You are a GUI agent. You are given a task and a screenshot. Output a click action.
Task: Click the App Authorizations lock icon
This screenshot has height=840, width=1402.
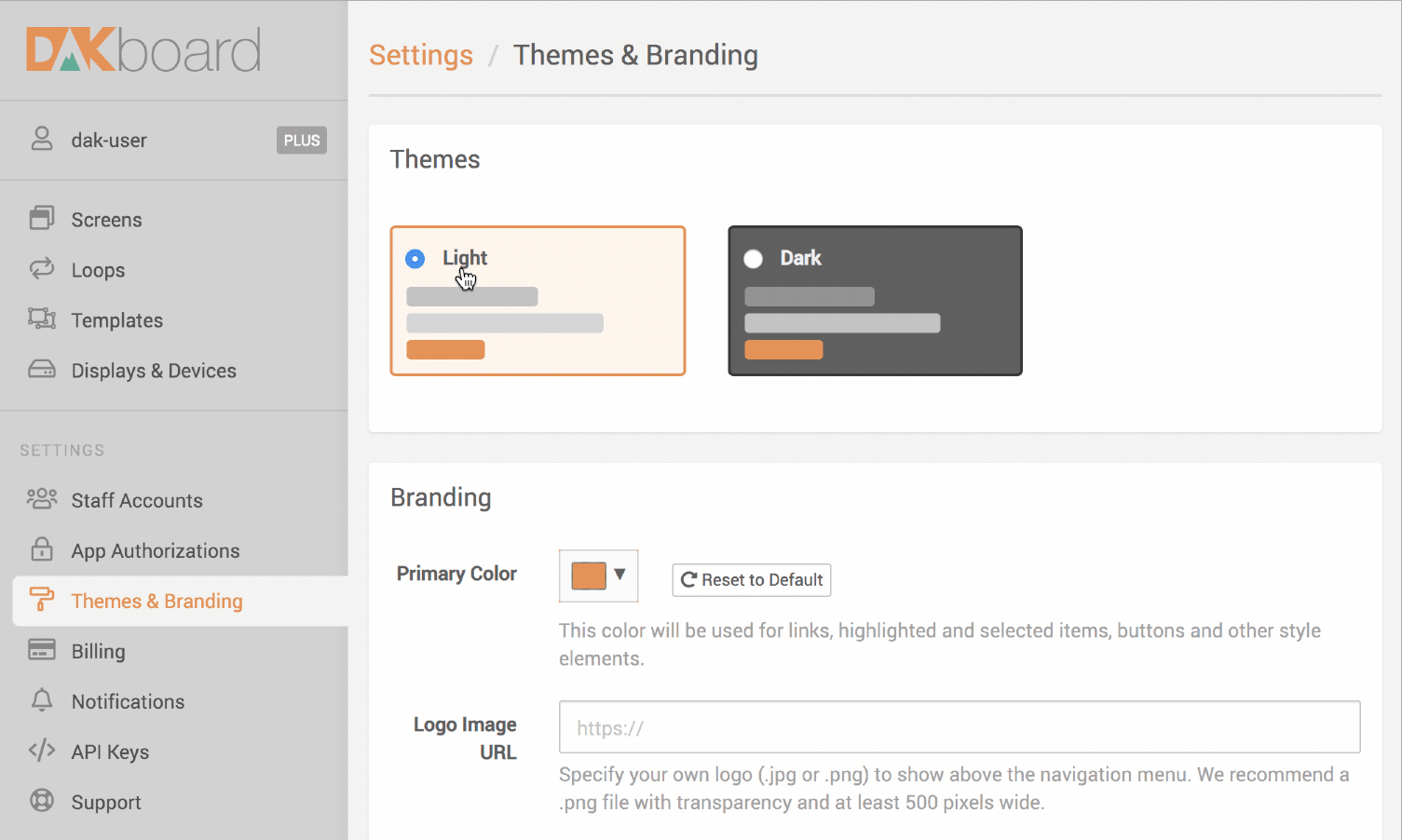pyautogui.click(x=42, y=549)
